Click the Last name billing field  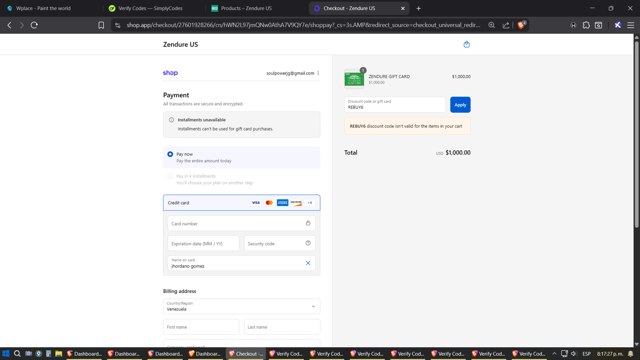tap(282, 327)
